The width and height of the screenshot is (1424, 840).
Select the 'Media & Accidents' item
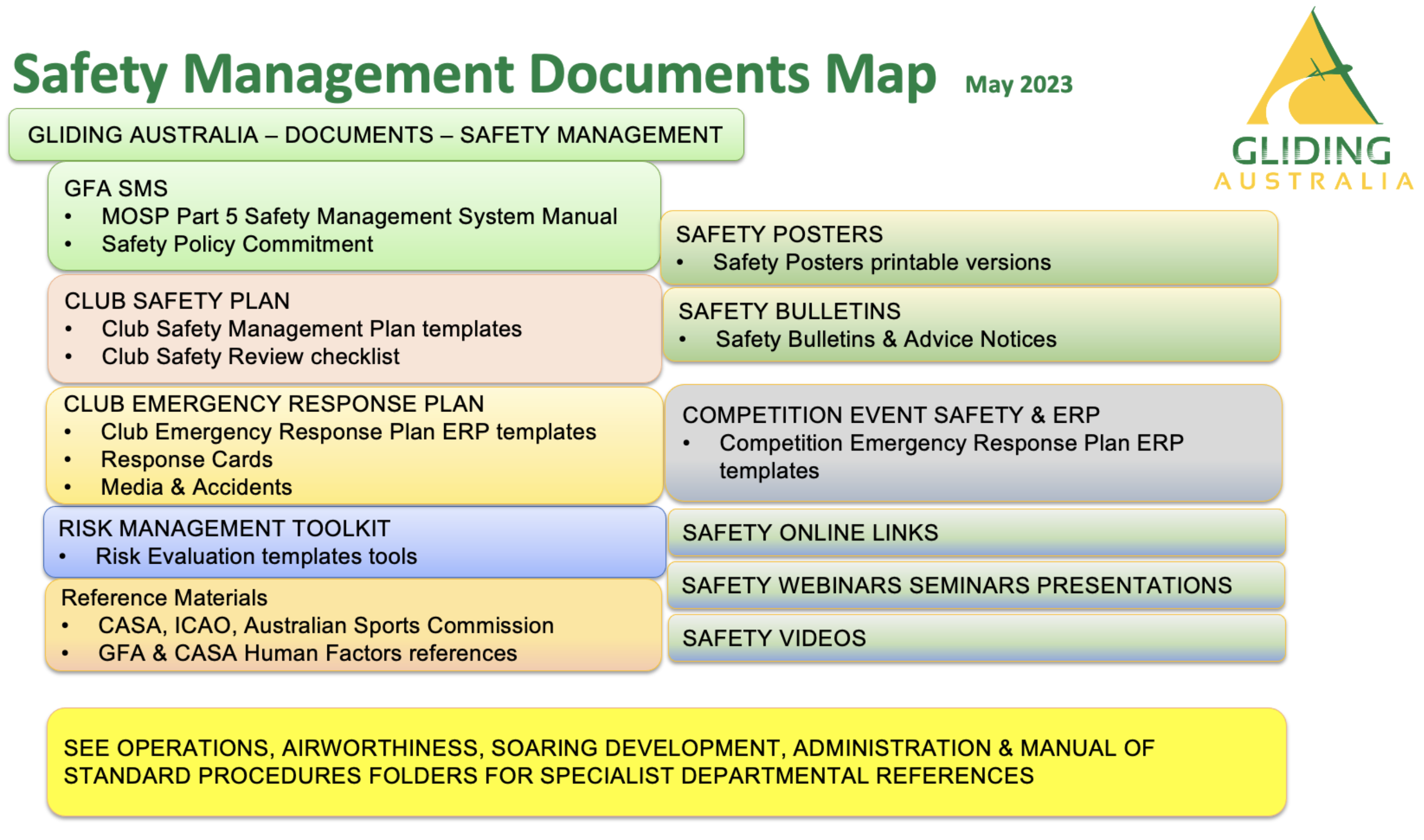click(196, 487)
